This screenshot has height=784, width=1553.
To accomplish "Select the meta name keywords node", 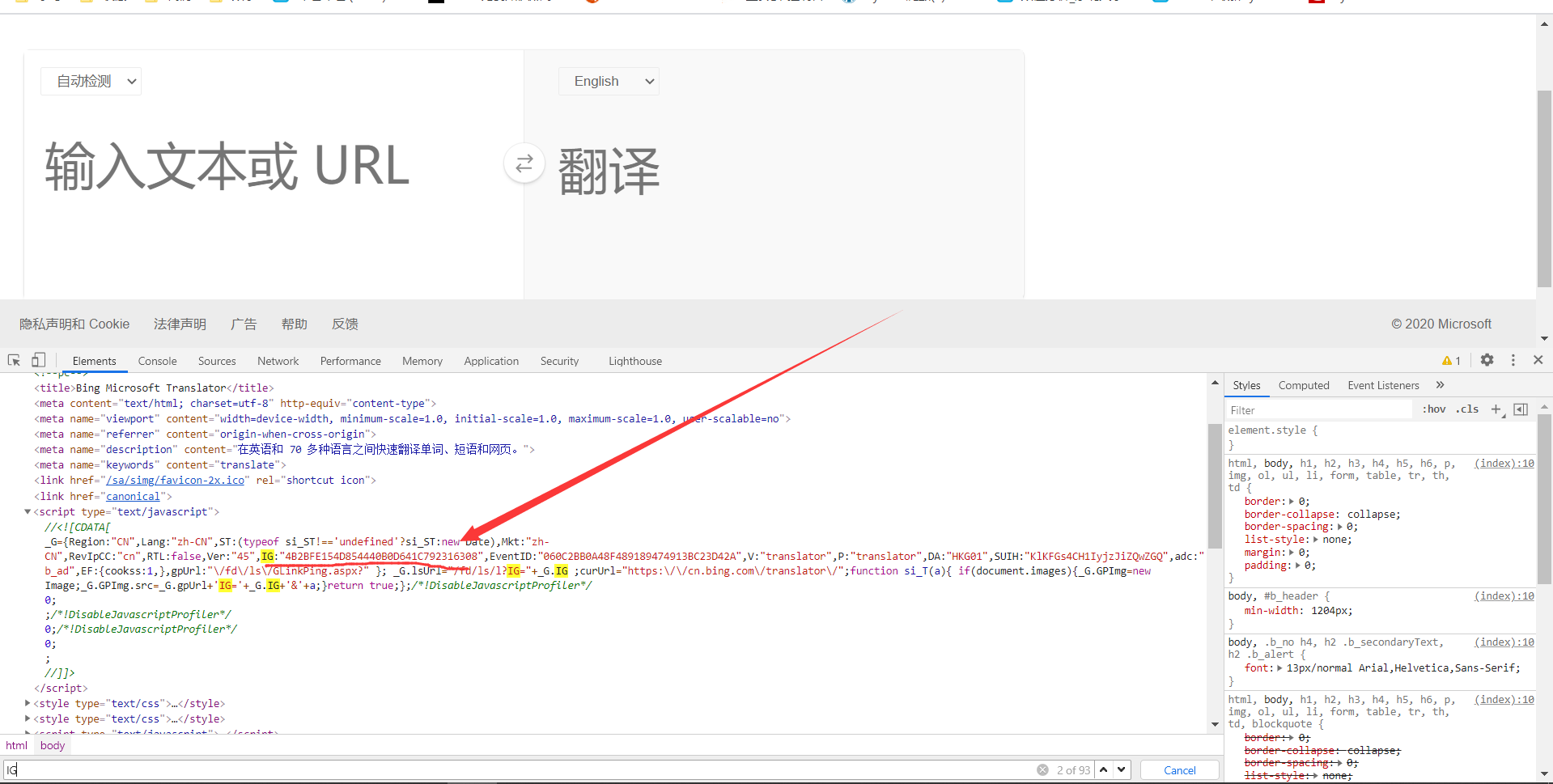I will pyautogui.click(x=160, y=464).
